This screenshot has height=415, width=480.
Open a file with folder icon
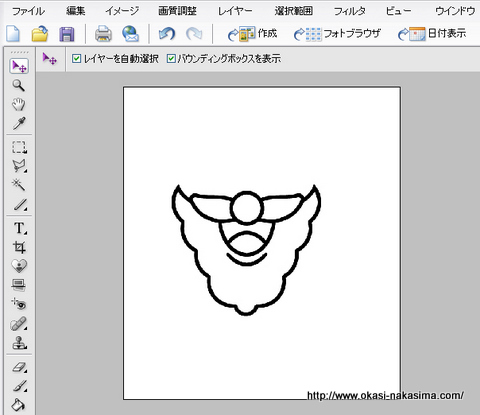(40, 34)
